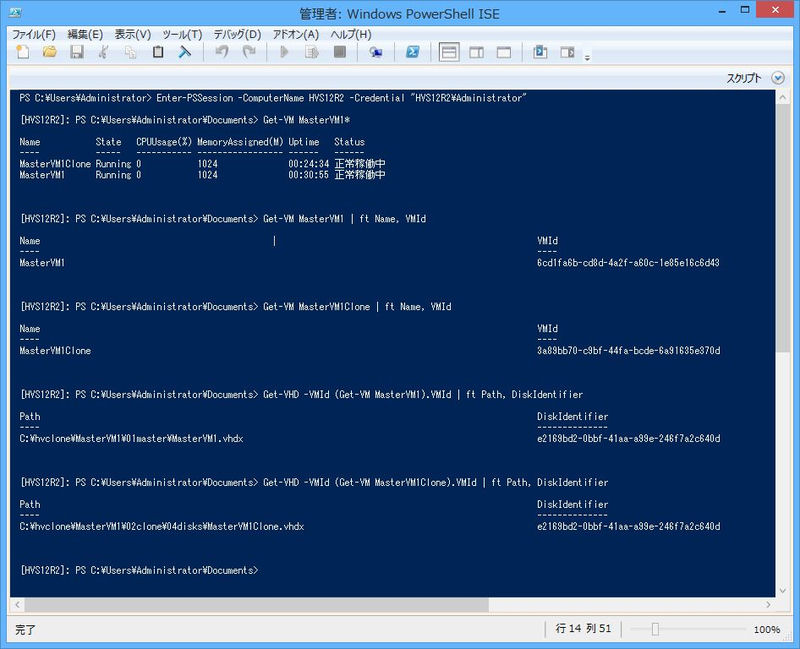
Task: Click the Undo arrow icon
Action: point(222,52)
